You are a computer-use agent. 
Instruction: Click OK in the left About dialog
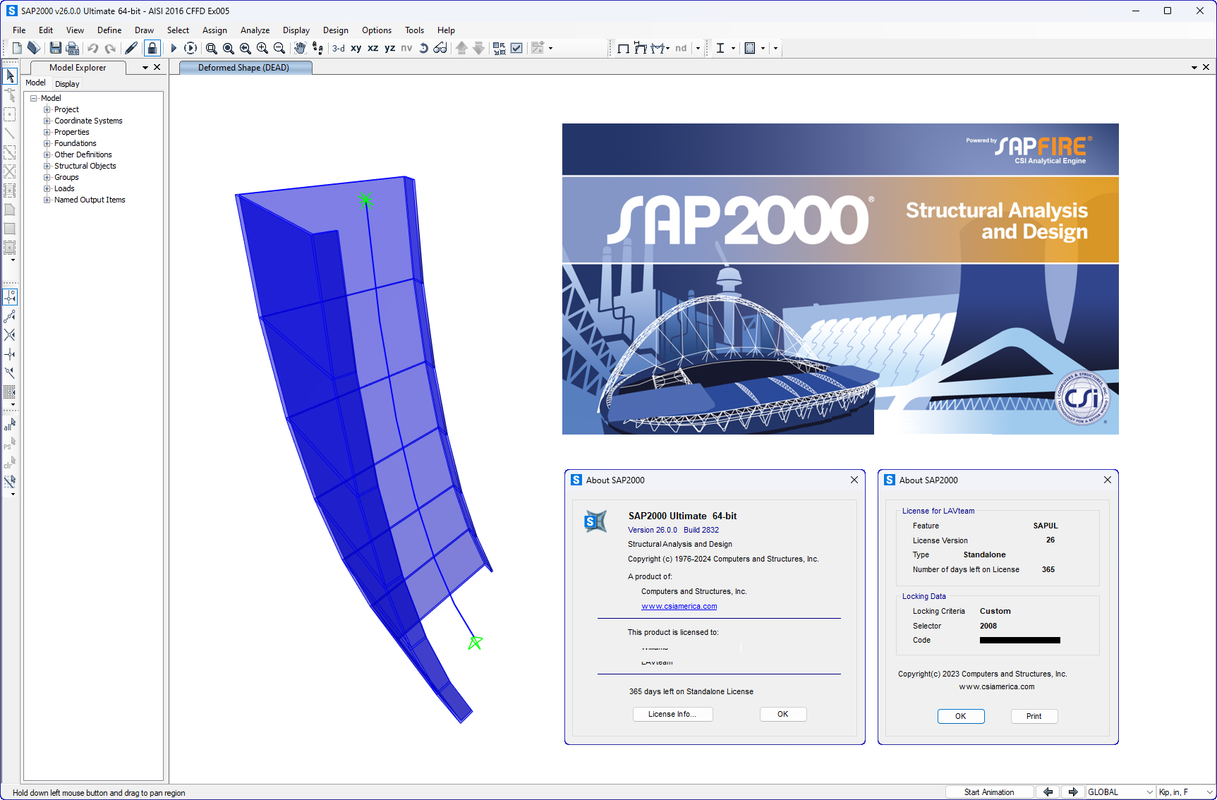783,714
